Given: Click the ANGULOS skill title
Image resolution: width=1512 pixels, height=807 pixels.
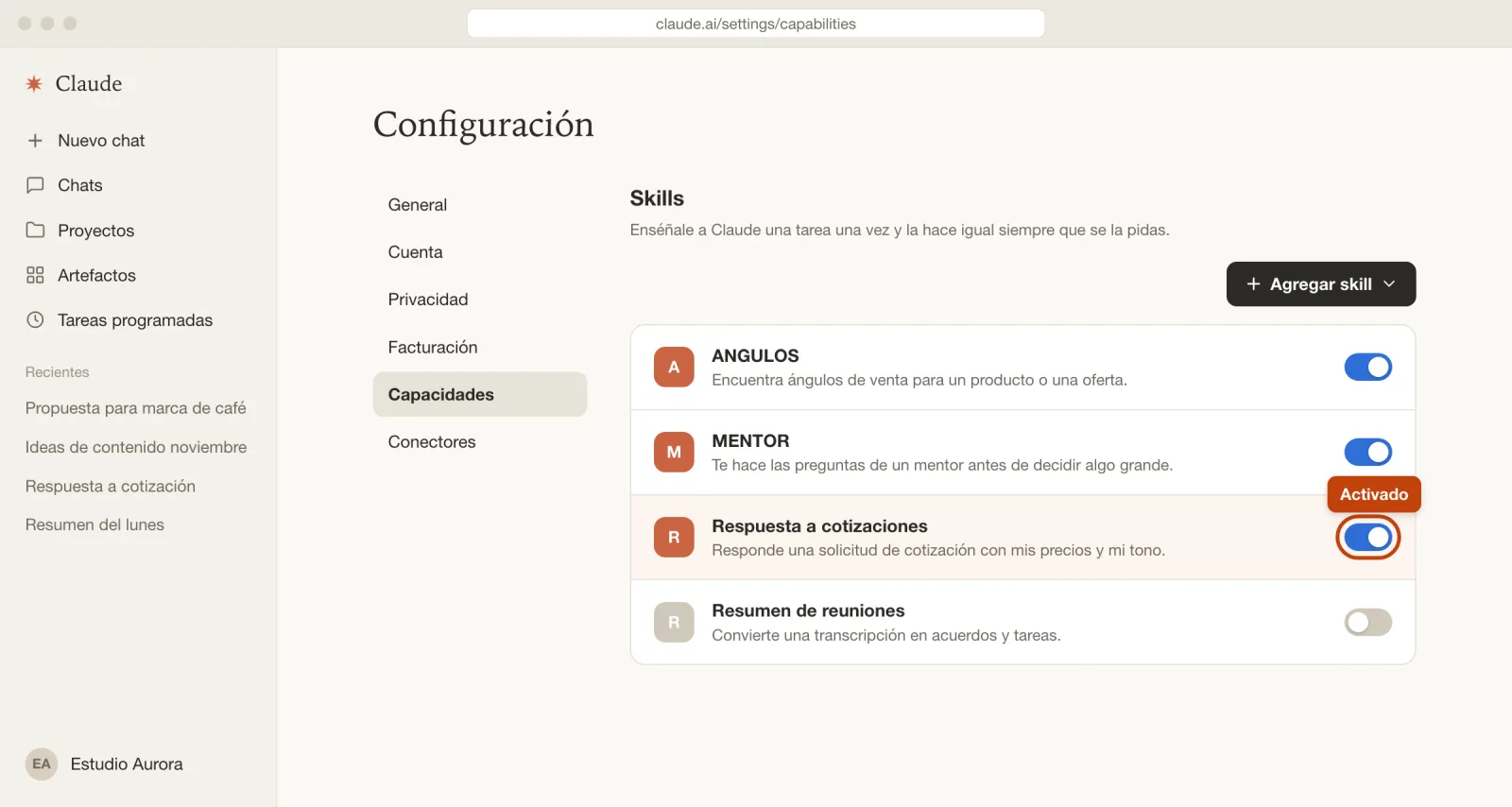Looking at the screenshot, I should point(755,355).
